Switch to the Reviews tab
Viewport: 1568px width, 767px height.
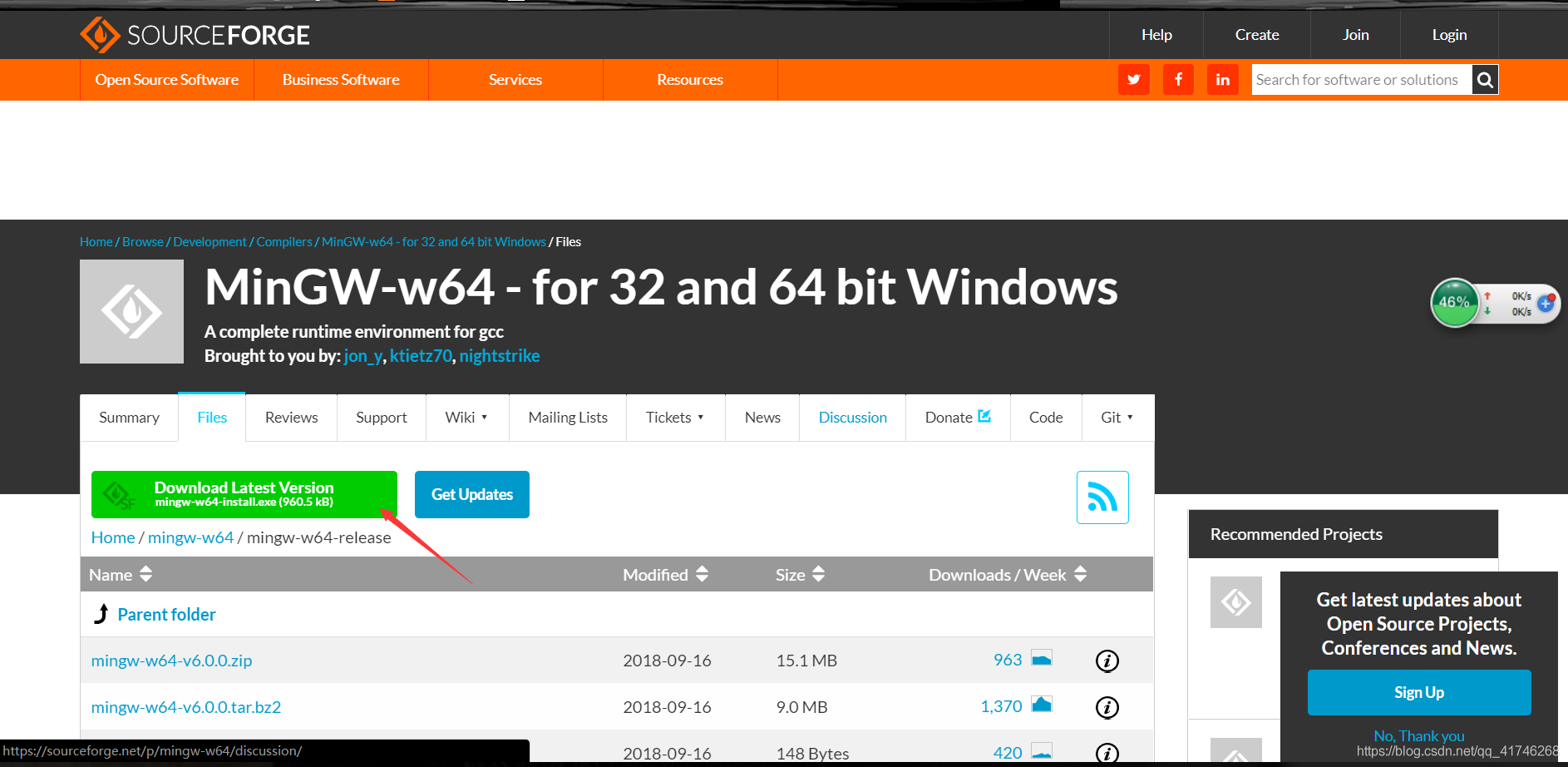click(292, 418)
